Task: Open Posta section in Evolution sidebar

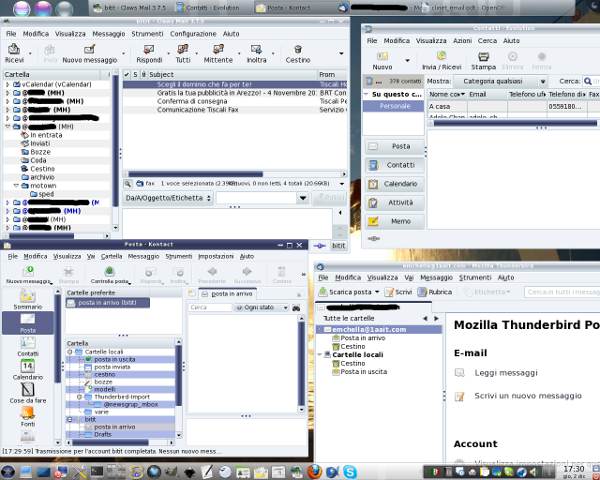Action: pos(395,146)
